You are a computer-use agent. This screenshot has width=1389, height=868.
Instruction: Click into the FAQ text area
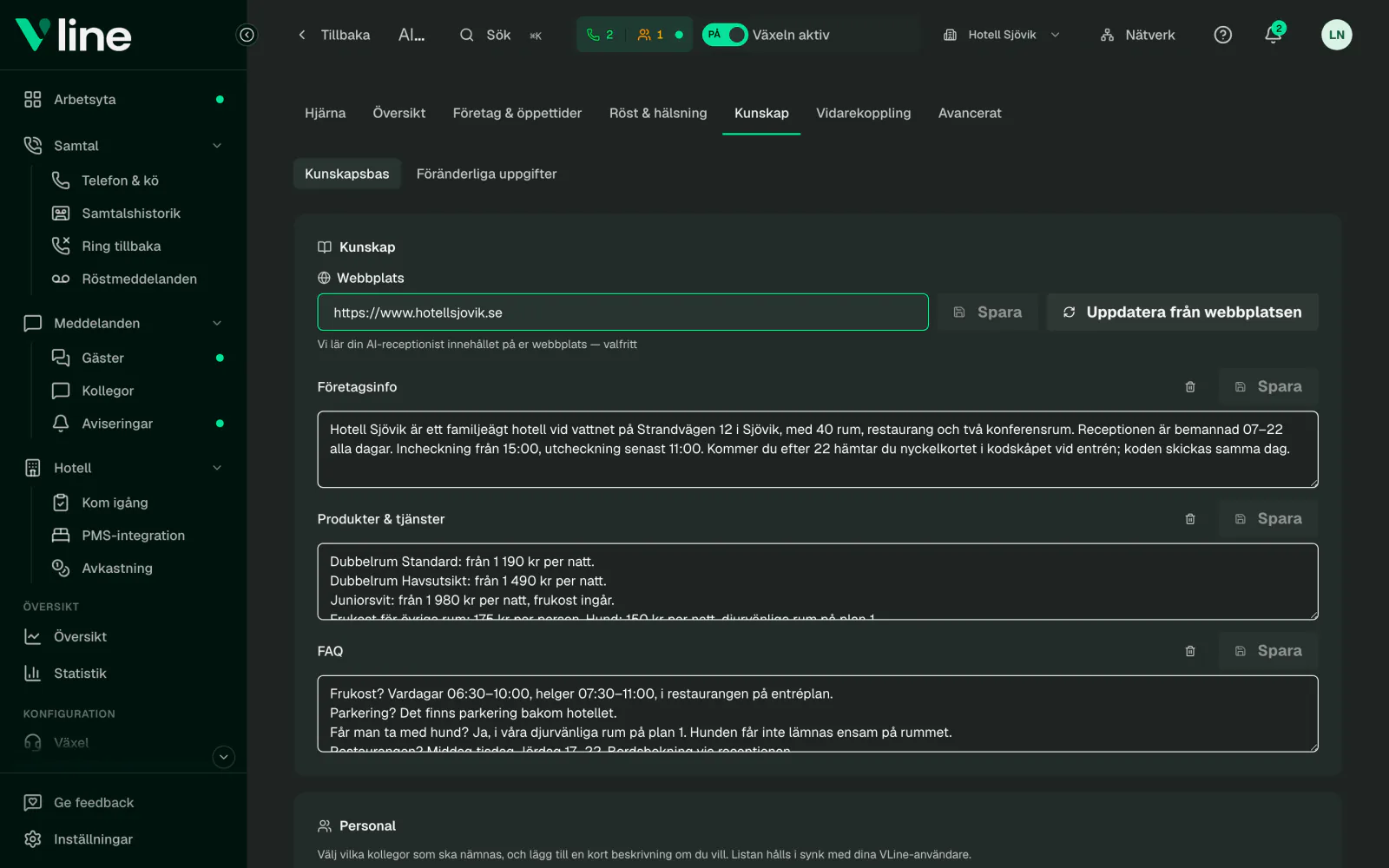[818, 714]
